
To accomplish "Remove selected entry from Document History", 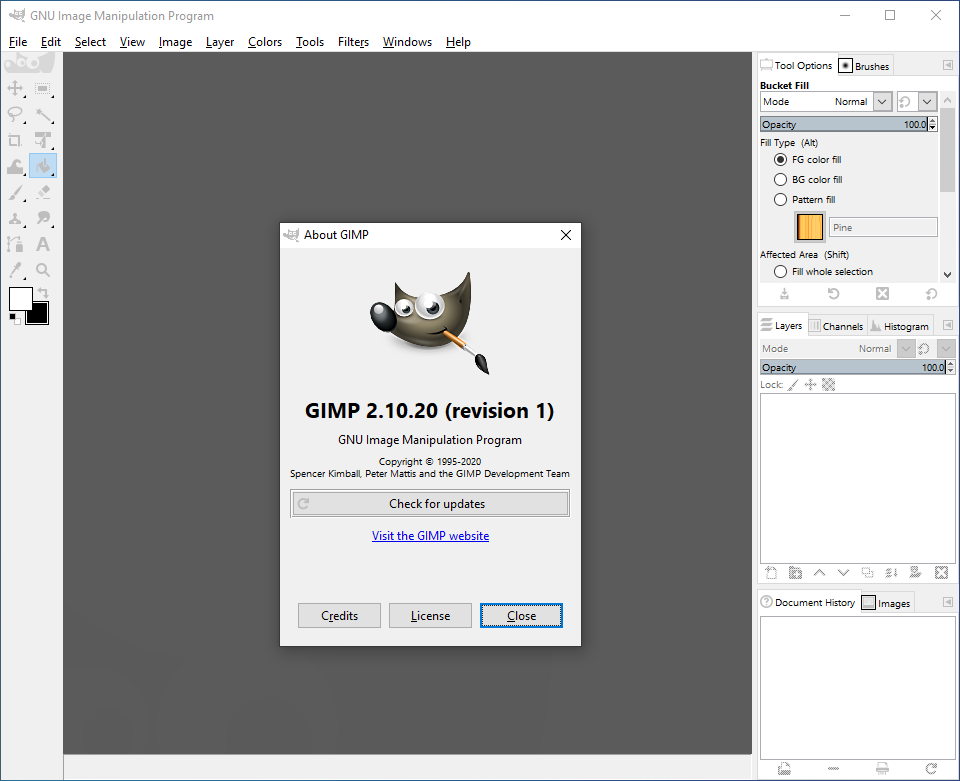I will 833,769.
